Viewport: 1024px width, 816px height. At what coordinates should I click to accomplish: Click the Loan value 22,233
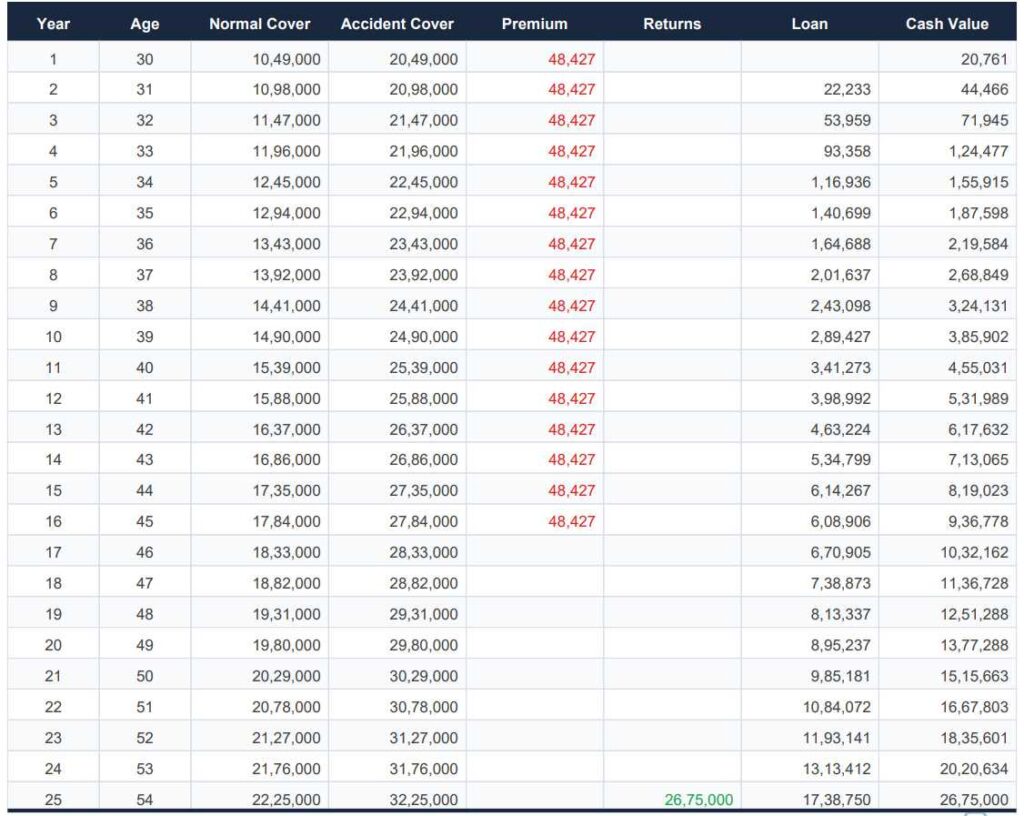pos(846,89)
